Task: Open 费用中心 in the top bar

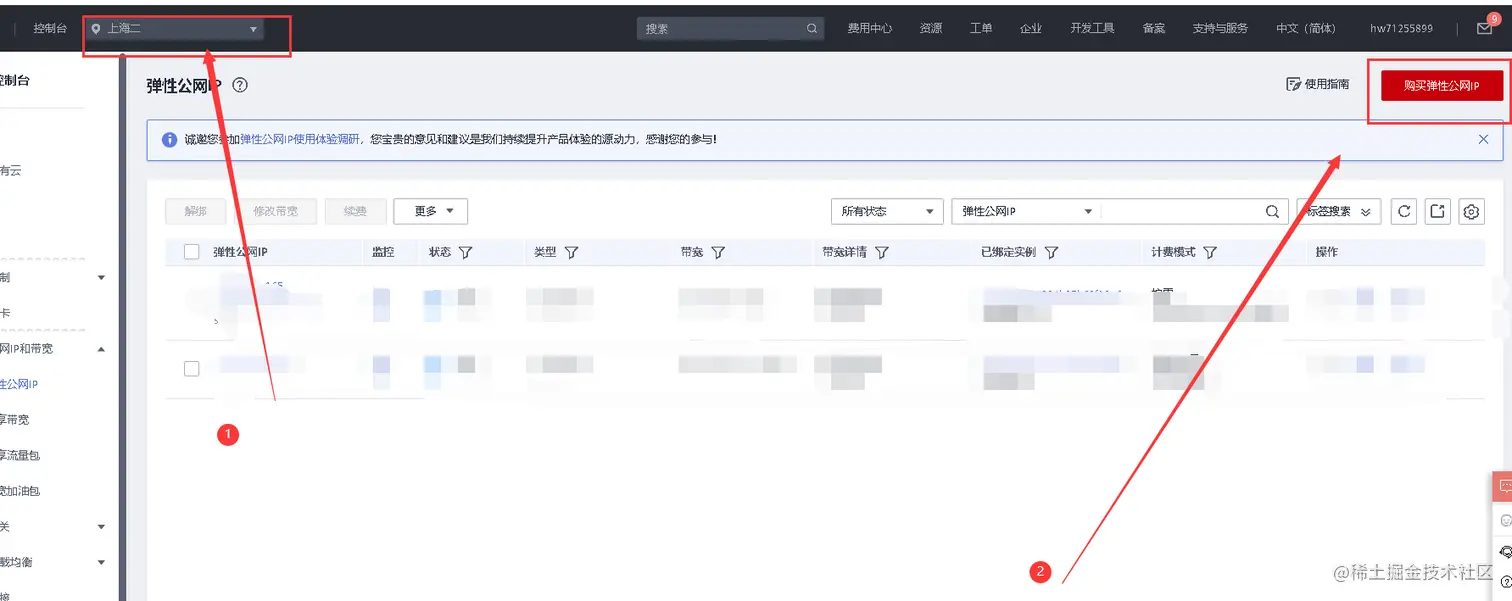Action: tap(870, 29)
